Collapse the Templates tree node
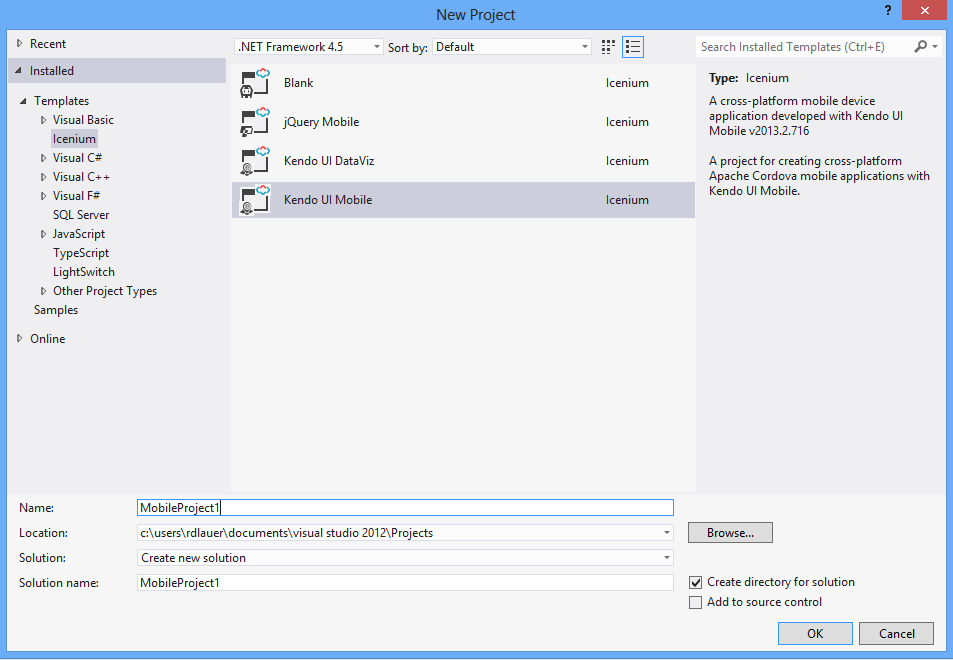The height and width of the screenshot is (660, 953). 23,101
